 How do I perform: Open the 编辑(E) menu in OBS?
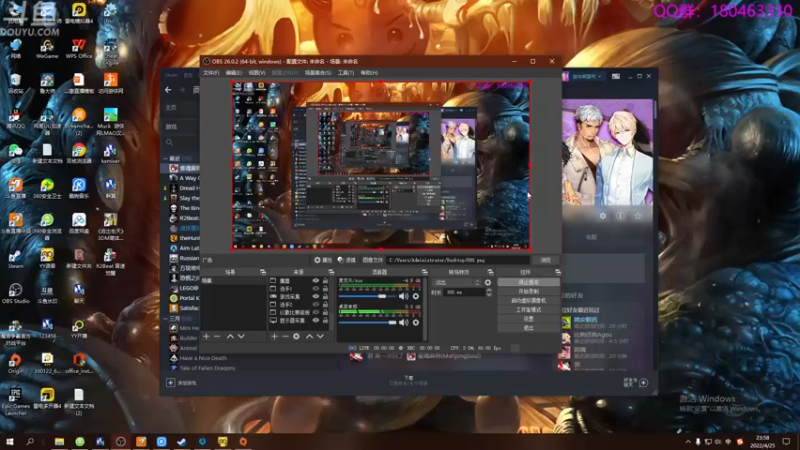click(x=234, y=73)
